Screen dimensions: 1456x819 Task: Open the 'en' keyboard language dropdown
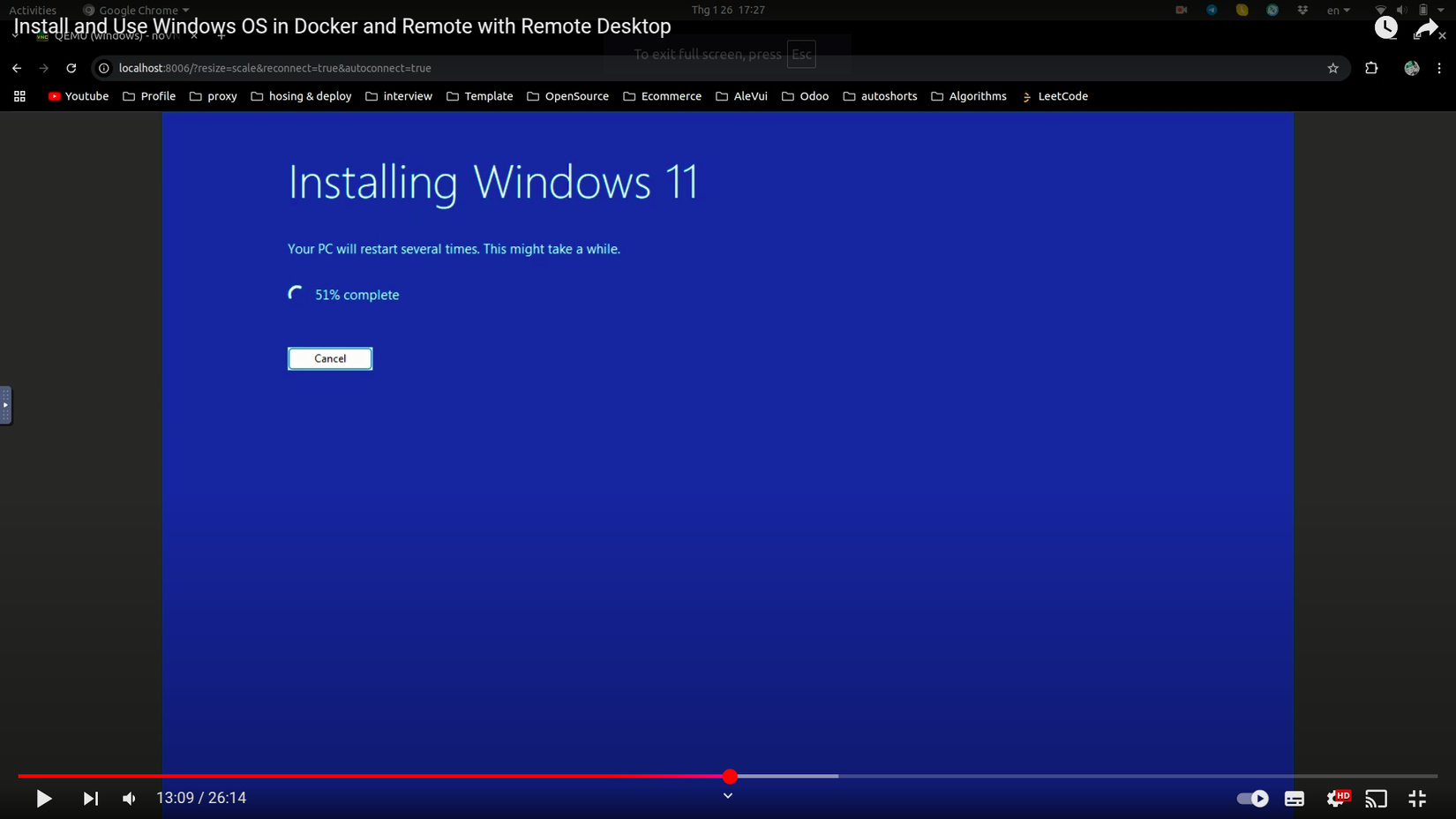(x=1337, y=10)
